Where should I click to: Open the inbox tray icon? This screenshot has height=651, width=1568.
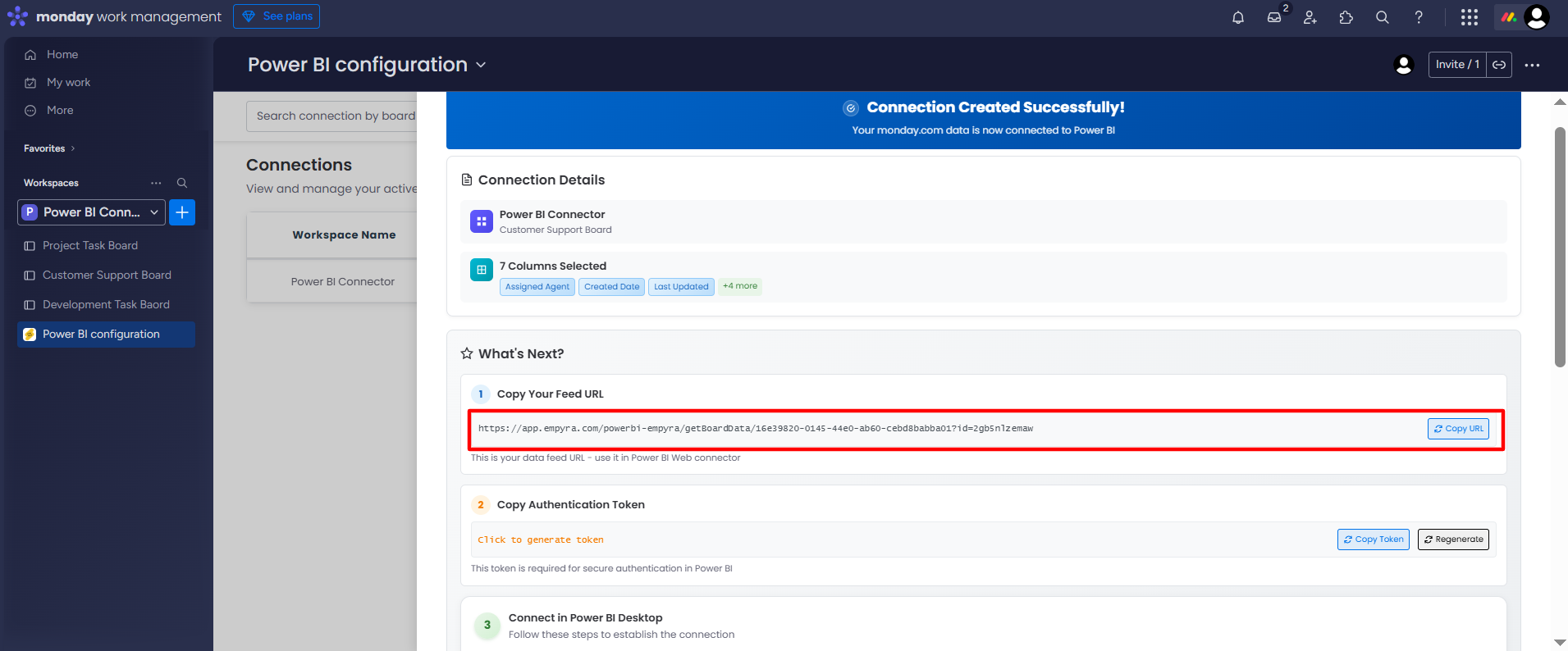(1274, 17)
